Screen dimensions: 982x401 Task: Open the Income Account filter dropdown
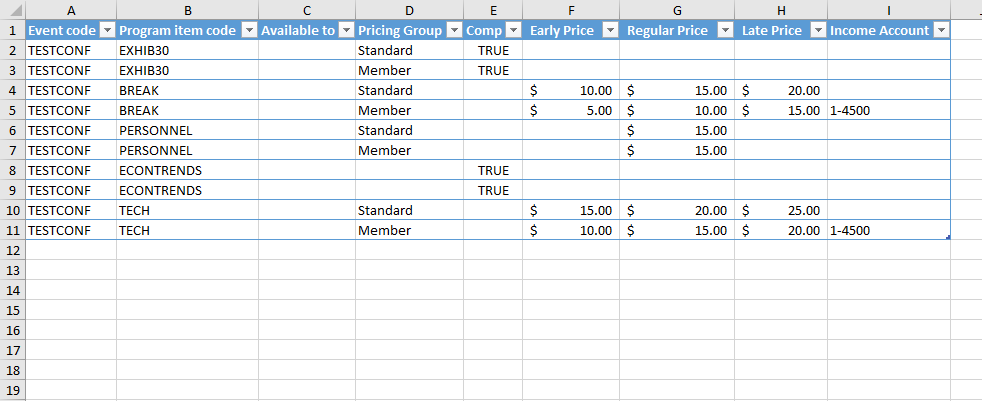pyautogui.click(x=939, y=30)
